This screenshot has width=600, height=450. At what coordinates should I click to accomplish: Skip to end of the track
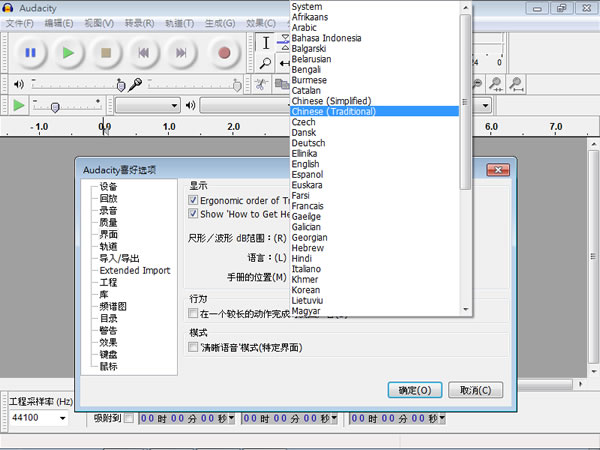click(x=181, y=52)
